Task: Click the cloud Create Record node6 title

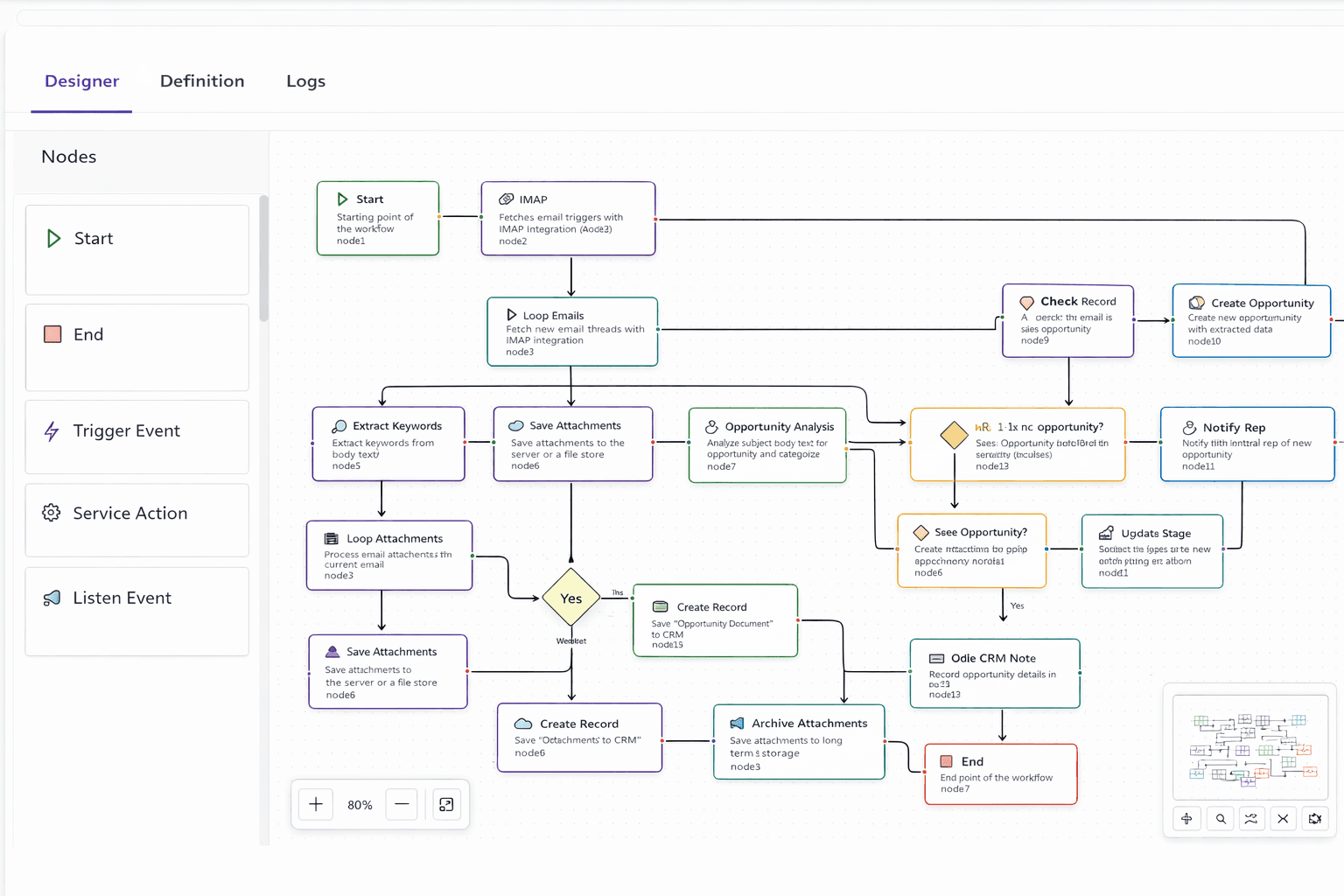Action: coord(579,724)
